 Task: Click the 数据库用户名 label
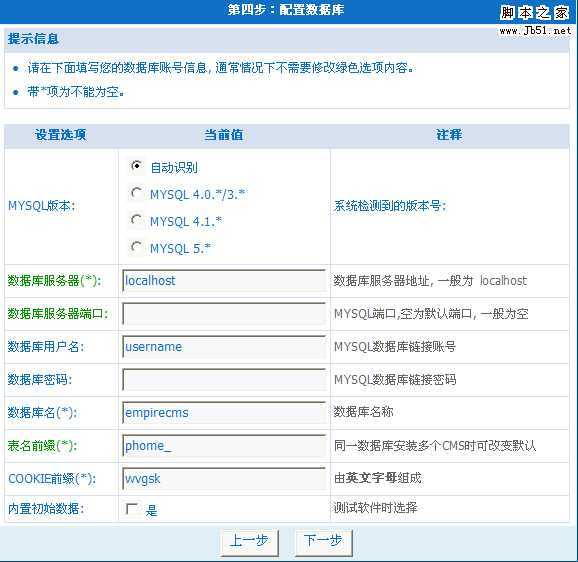click(46, 346)
